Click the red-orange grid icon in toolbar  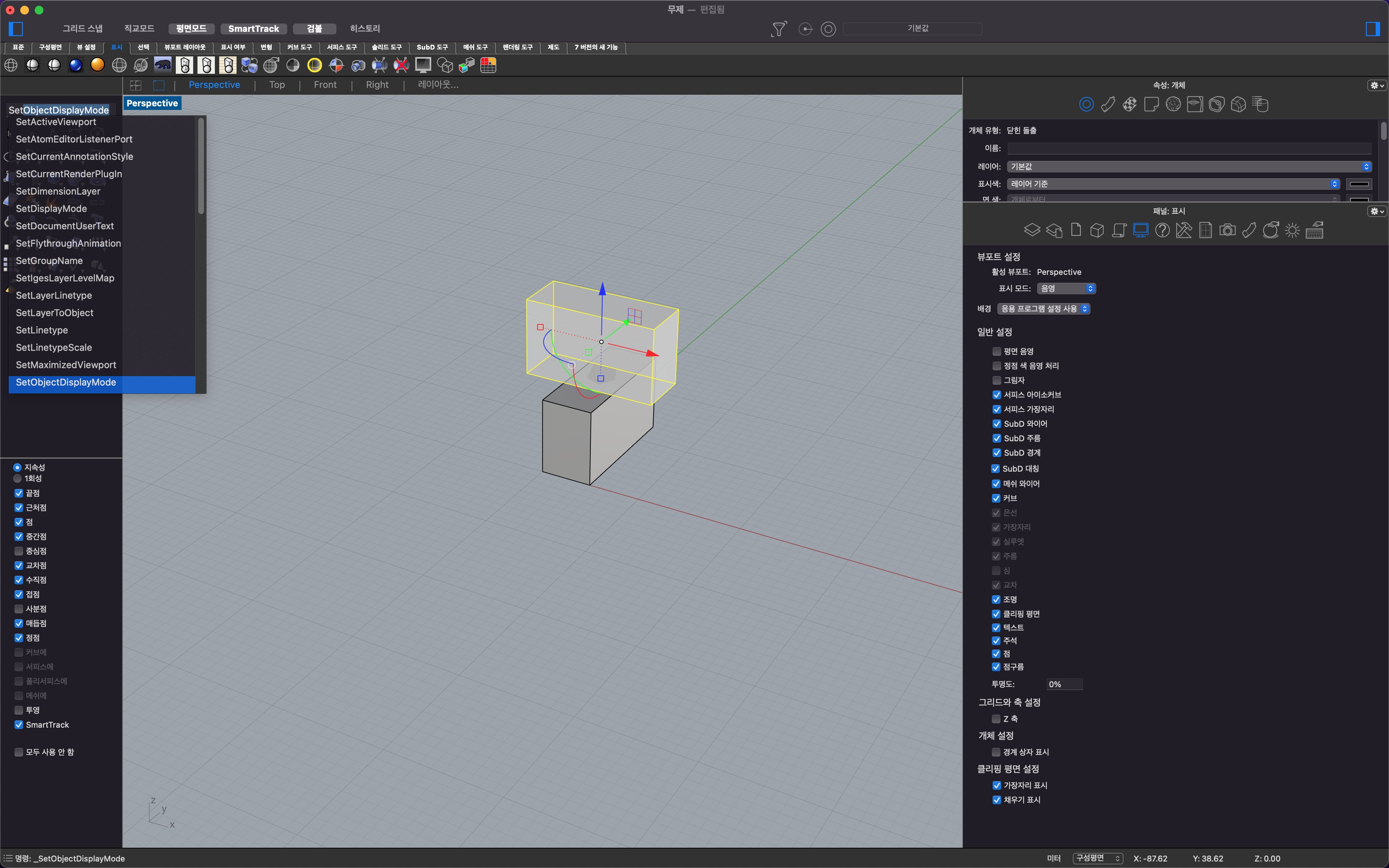[488, 65]
